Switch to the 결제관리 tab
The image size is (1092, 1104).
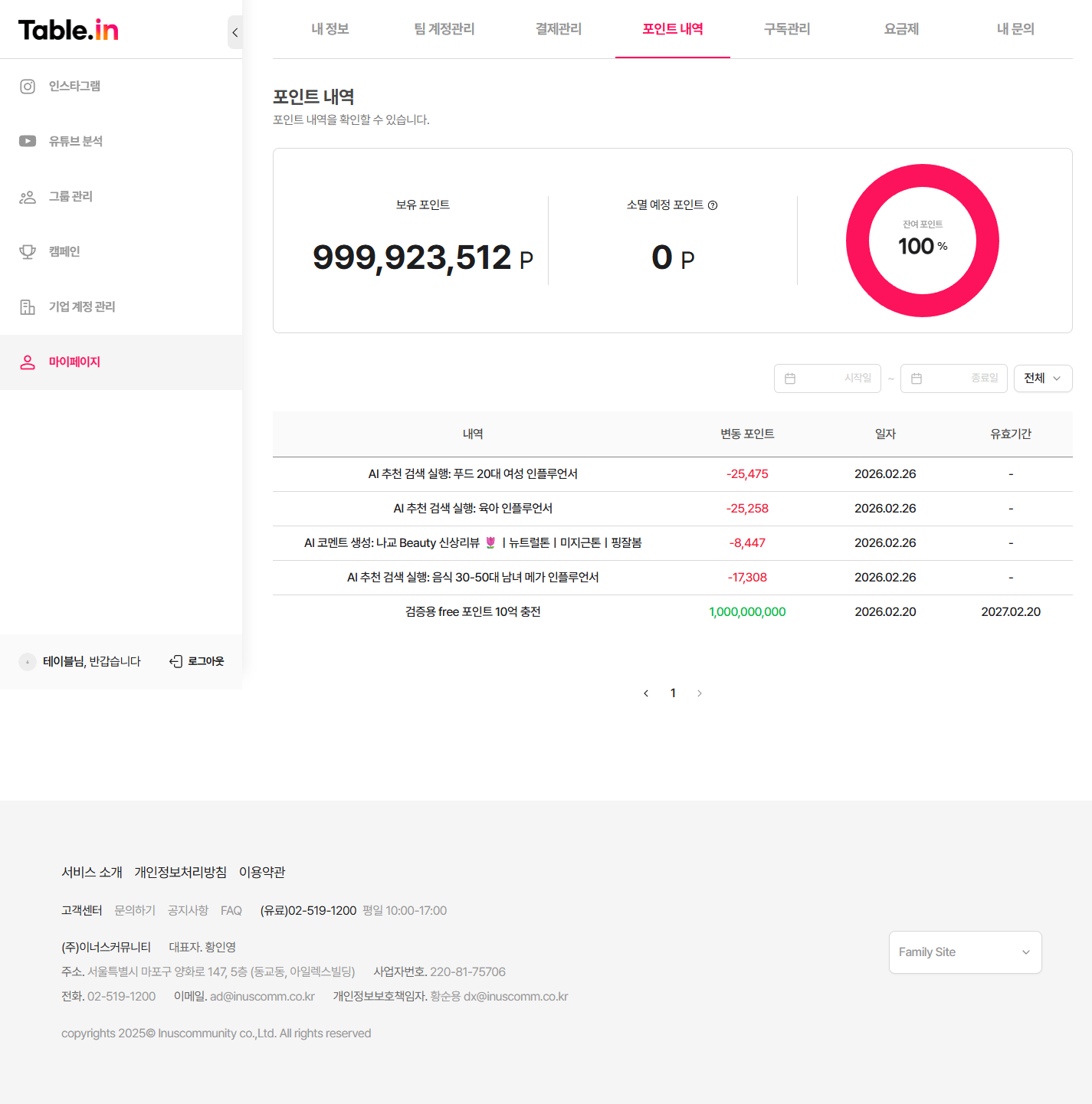coord(559,29)
